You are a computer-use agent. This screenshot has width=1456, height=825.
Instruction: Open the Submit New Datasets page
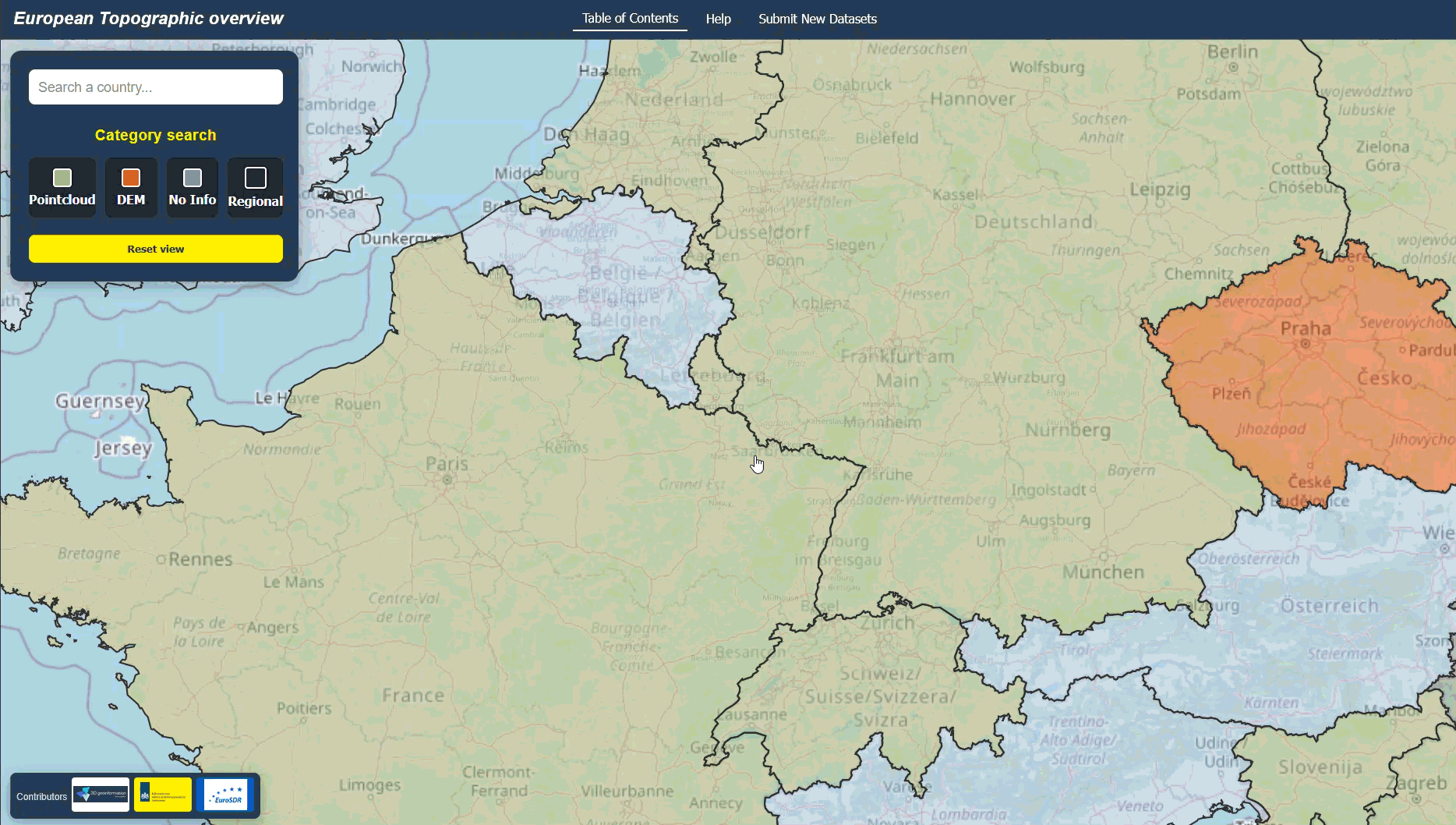click(817, 19)
